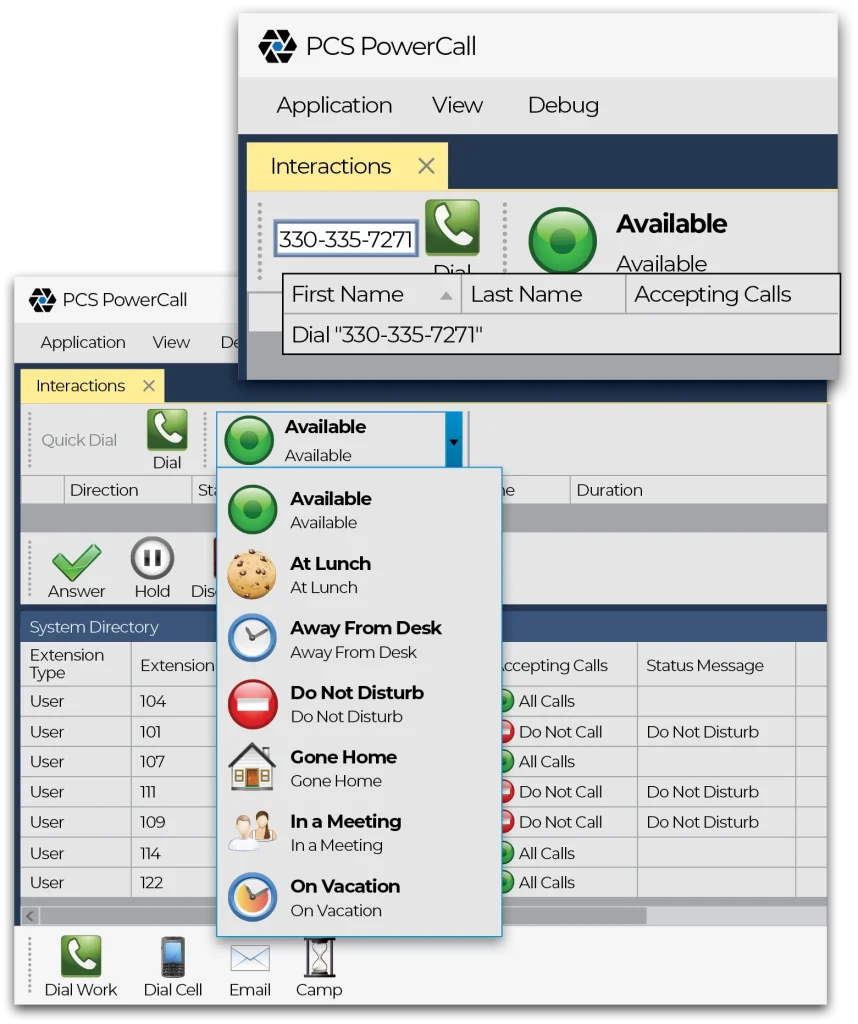This screenshot has width=858, height=1024.
Task: Click "All Calls" for extension 104
Action: point(547,701)
